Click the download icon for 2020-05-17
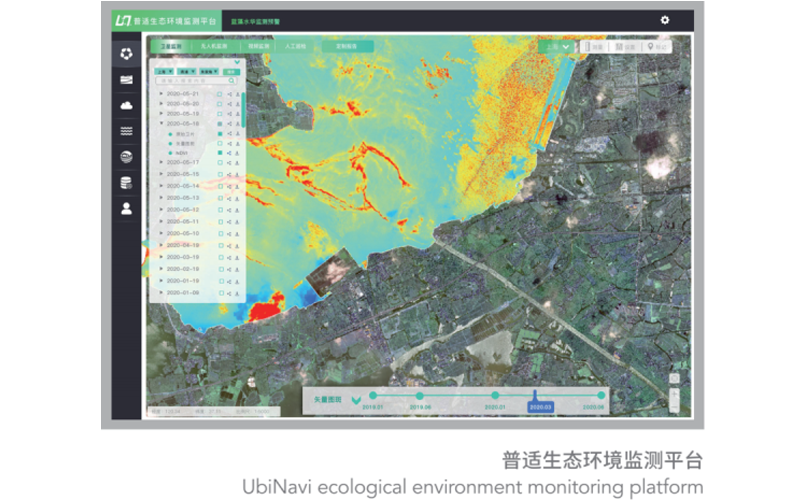 pyautogui.click(x=237, y=163)
